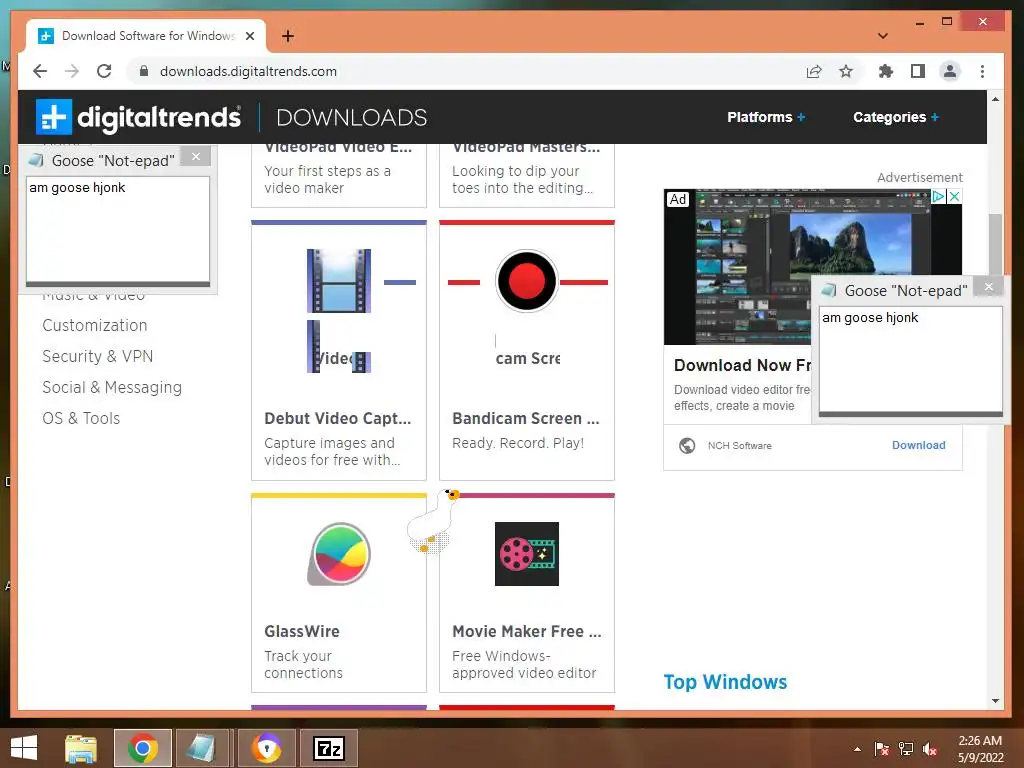Open the Chrome profile avatar
1024x768 pixels.
[950, 71]
